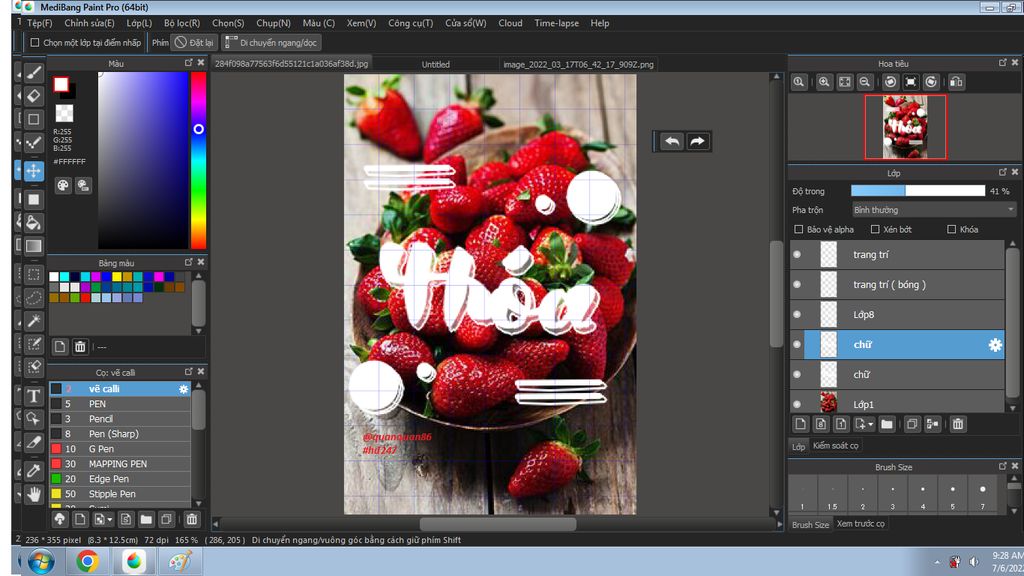Click the redo arrow beside the canvas

pyautogui.click(x=697, y=142)
